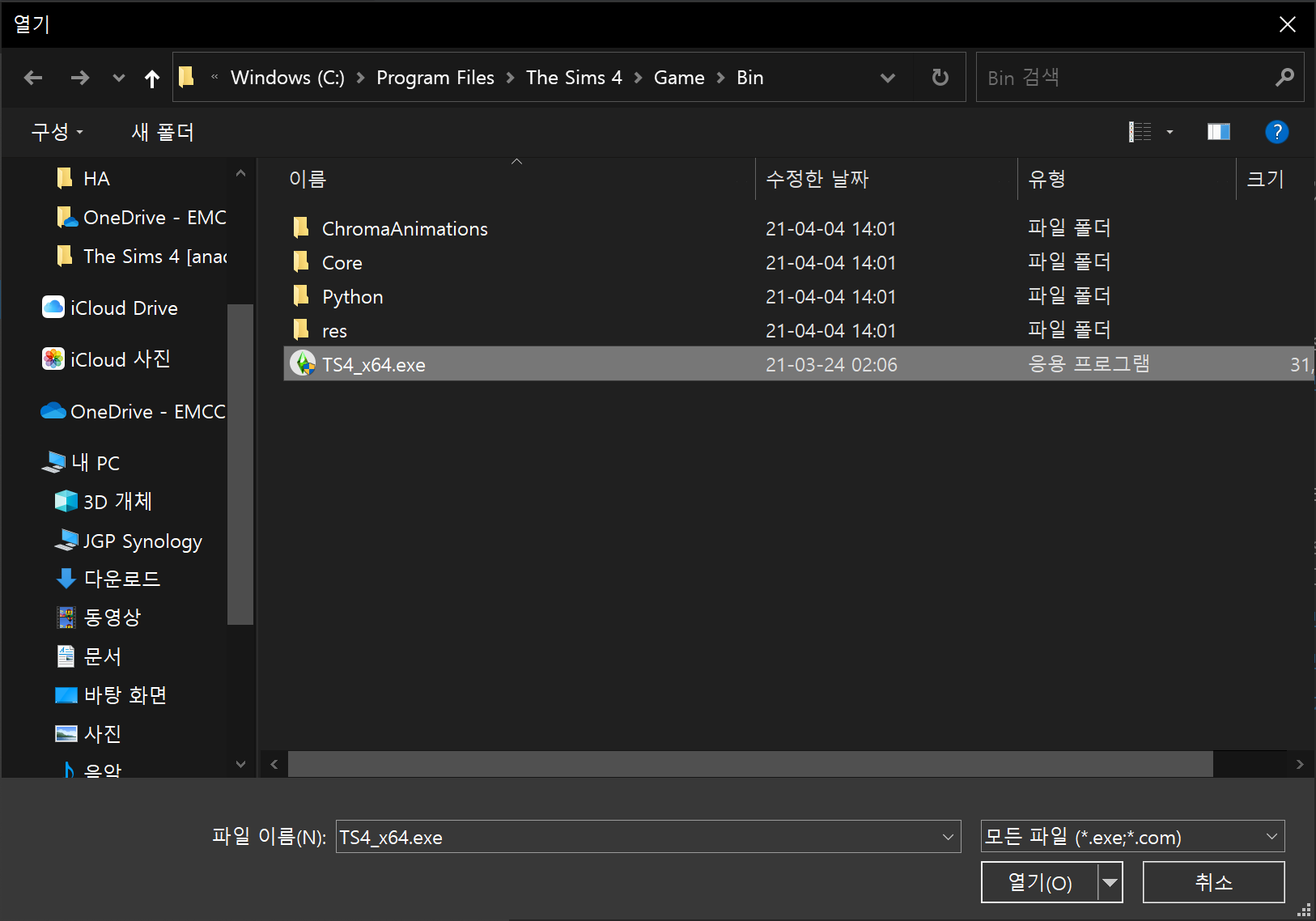
Task: Select the Python folder
Action: pyautogui.click(x=353, y=297)
